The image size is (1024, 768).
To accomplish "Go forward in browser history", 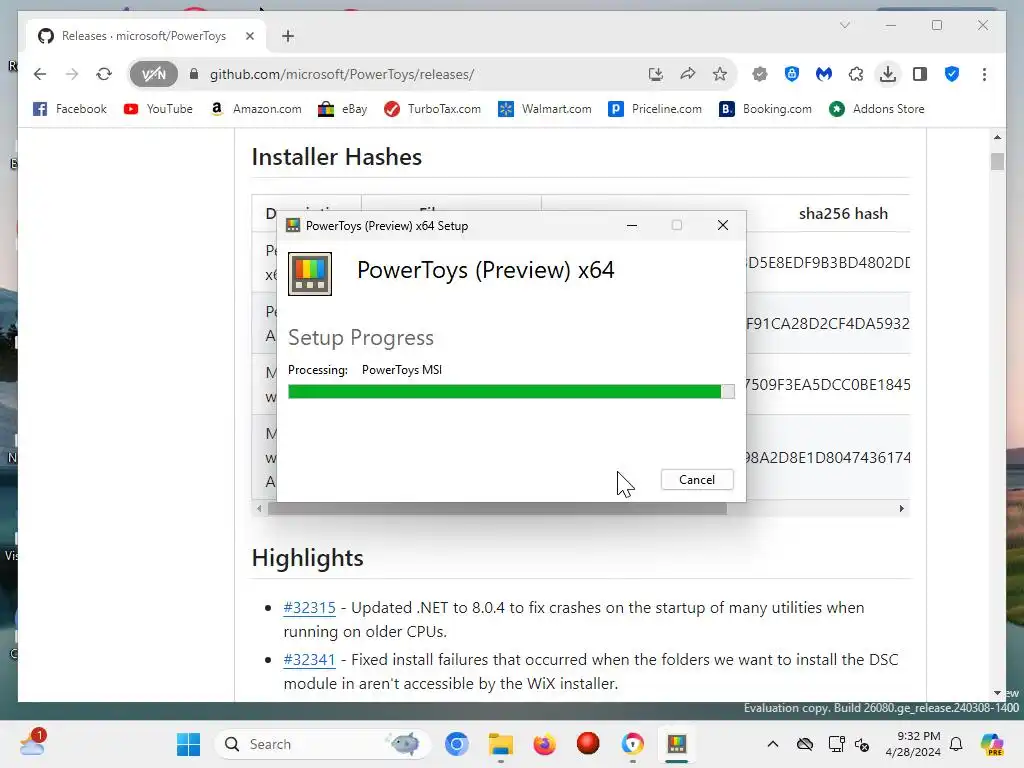I will (x=72, y=74).
